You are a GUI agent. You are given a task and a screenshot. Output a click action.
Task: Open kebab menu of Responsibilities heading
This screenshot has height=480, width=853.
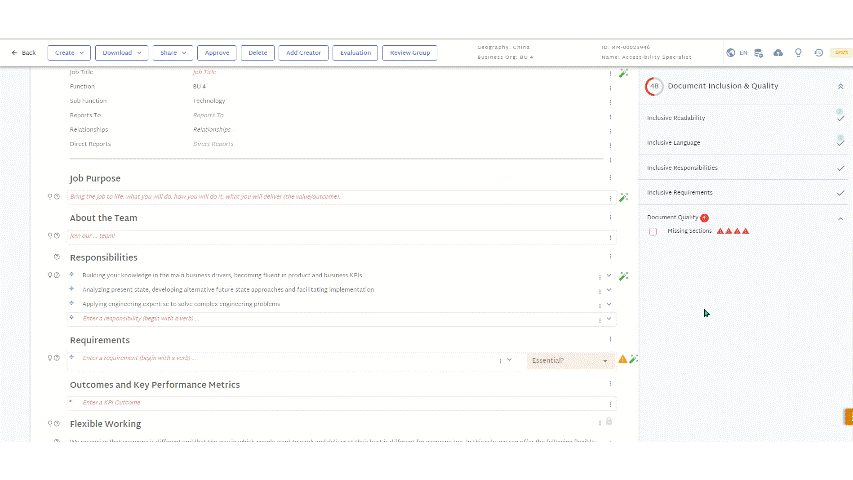(610, 256)
